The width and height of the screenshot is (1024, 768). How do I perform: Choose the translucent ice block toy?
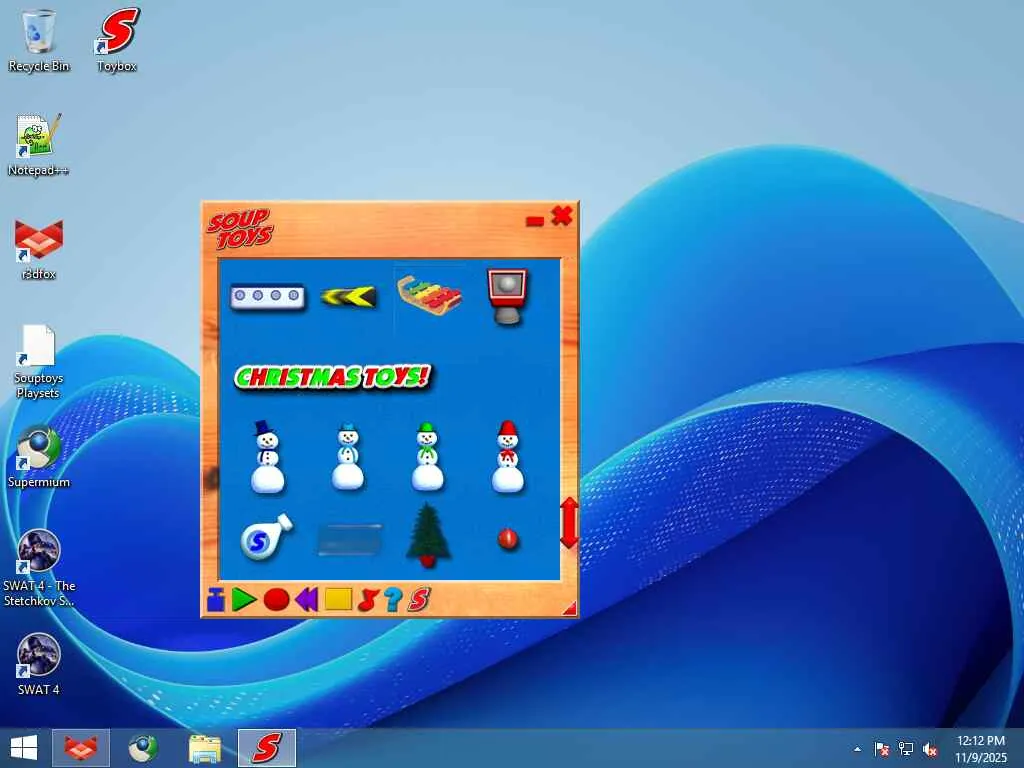point(349,540)
